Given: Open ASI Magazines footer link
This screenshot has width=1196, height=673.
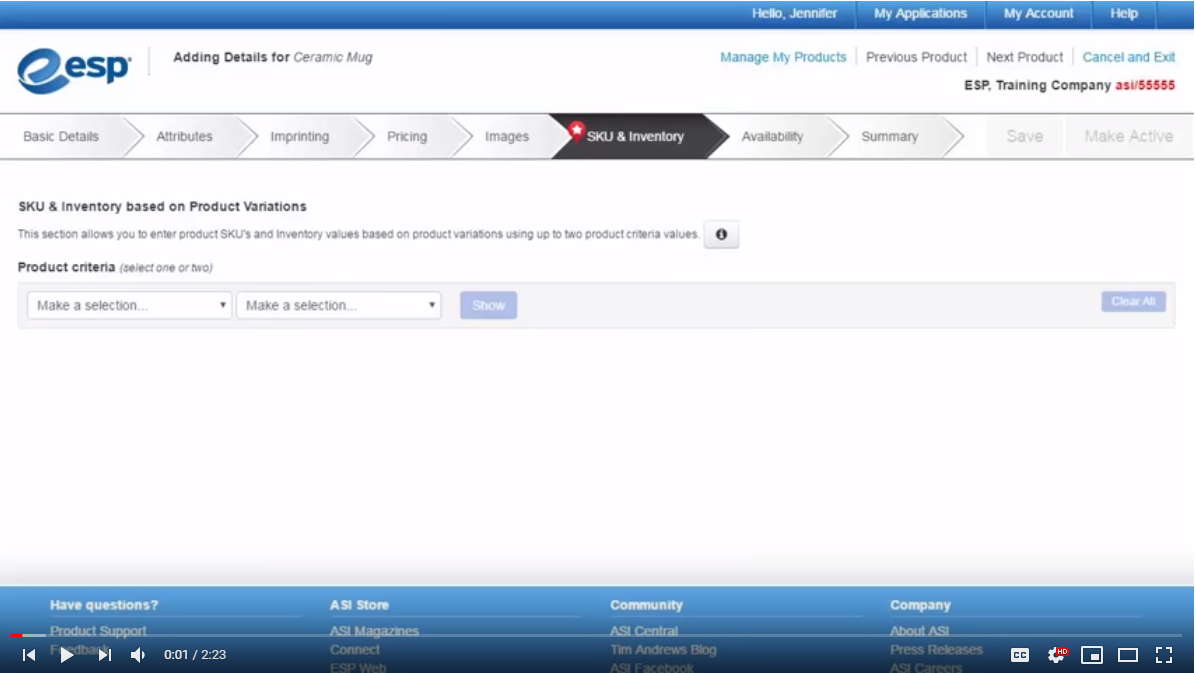Looking at the screenshot, I should (375, 631).
